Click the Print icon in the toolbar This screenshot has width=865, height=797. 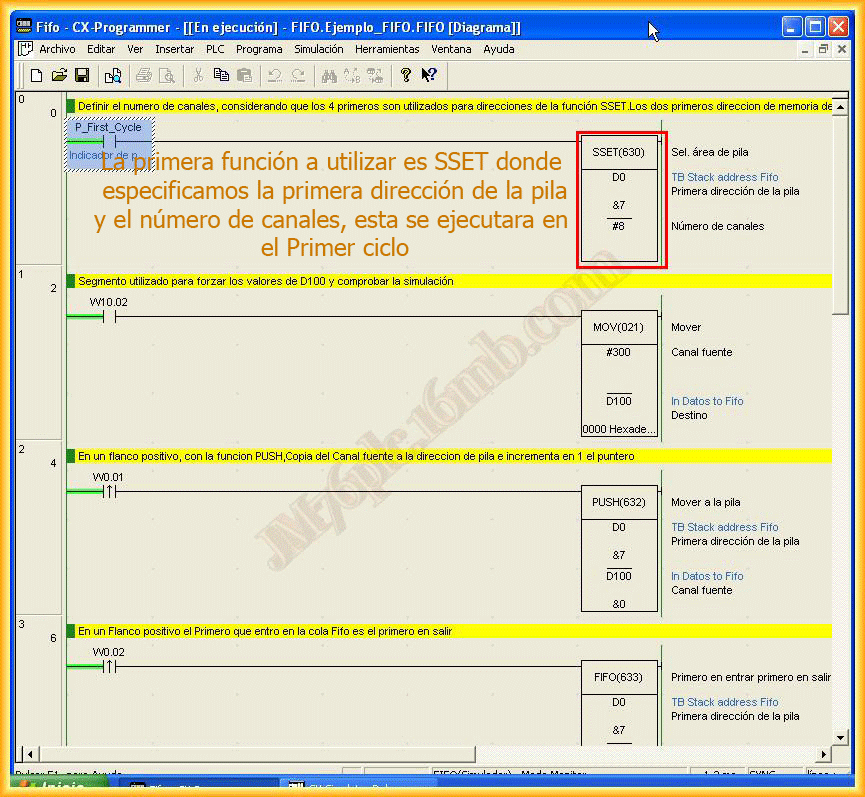pyautogui.click(x=143, y=75)
